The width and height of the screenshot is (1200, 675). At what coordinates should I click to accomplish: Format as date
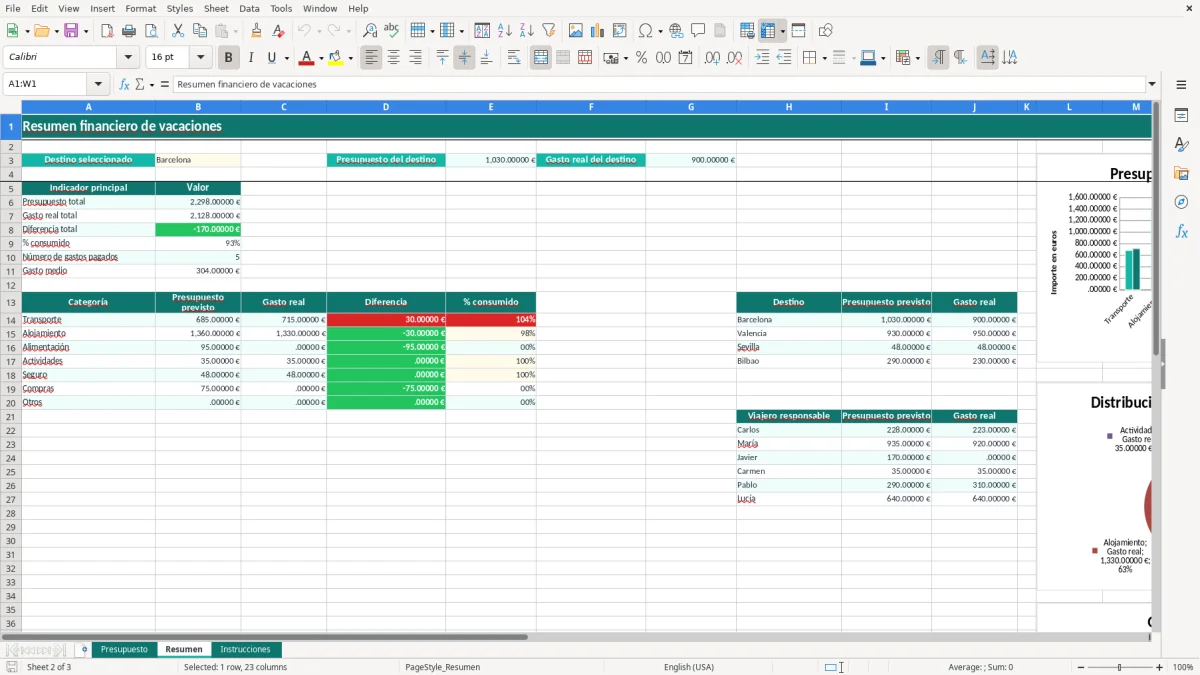[685, 58]
